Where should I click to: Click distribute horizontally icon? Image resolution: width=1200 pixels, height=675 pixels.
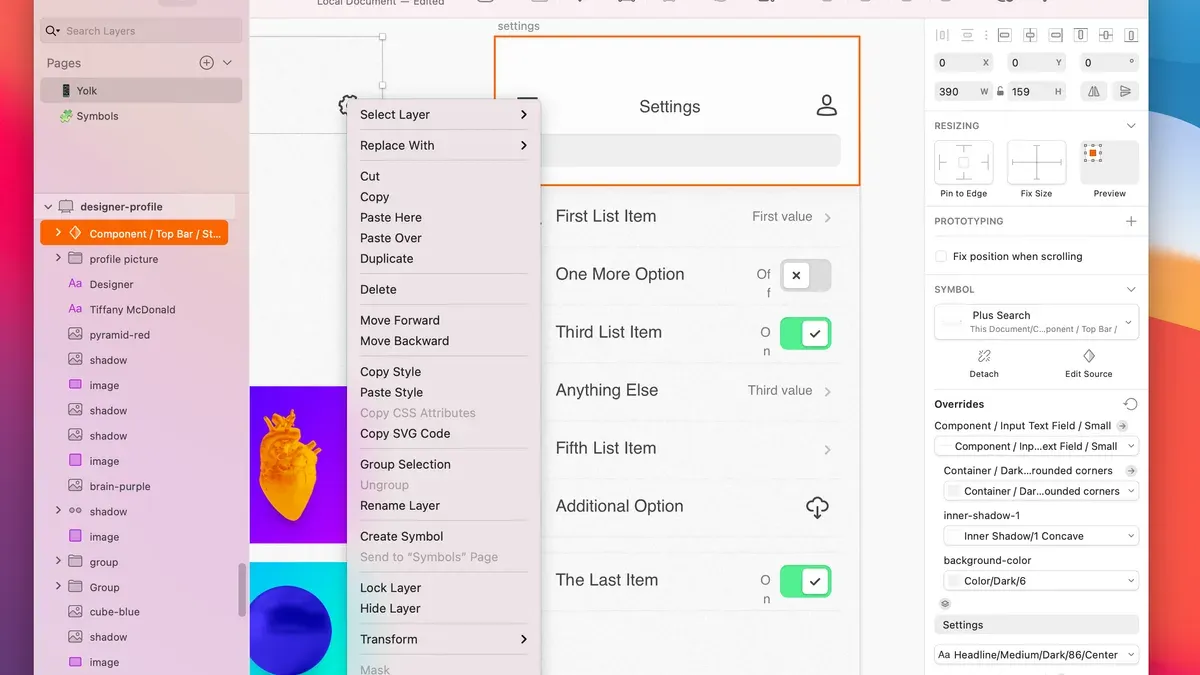tap(942, 35)
